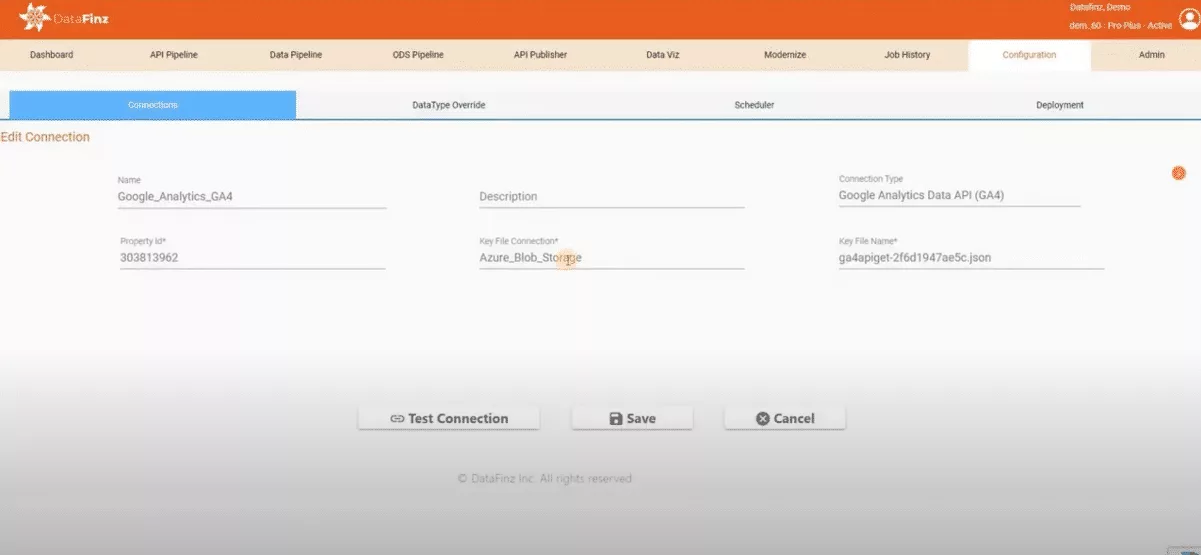Open the Scheduler sub-tab
The image size is (1201, 555).
pos(754,105)
